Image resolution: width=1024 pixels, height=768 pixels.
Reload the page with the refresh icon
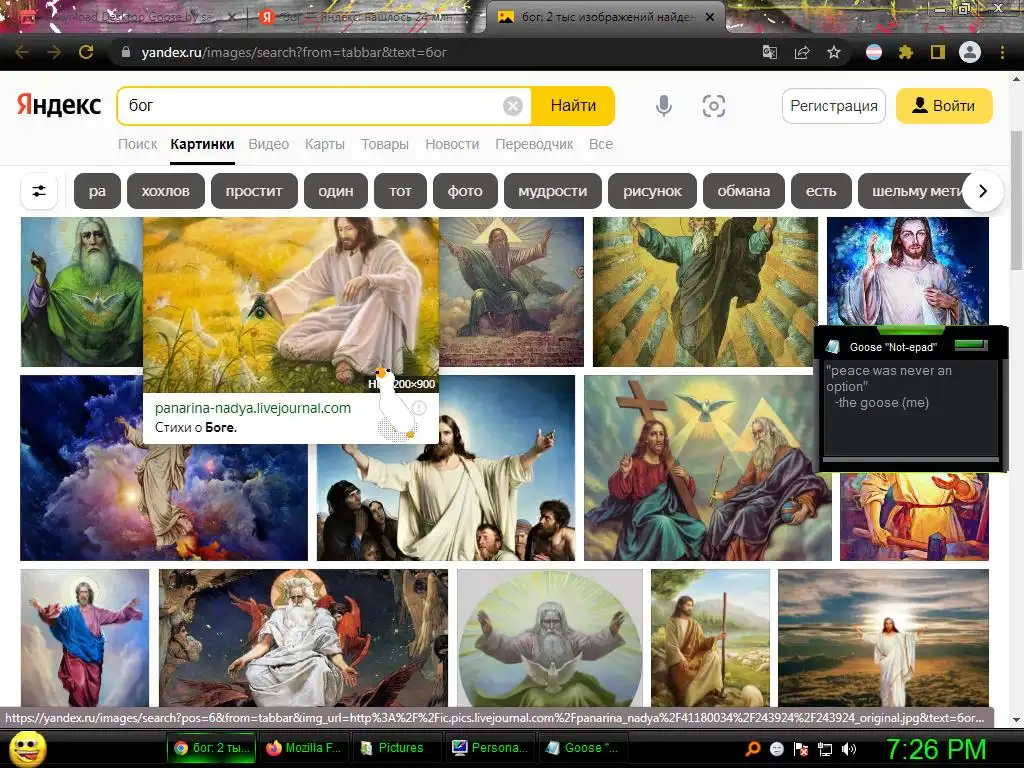coord(86,52)
